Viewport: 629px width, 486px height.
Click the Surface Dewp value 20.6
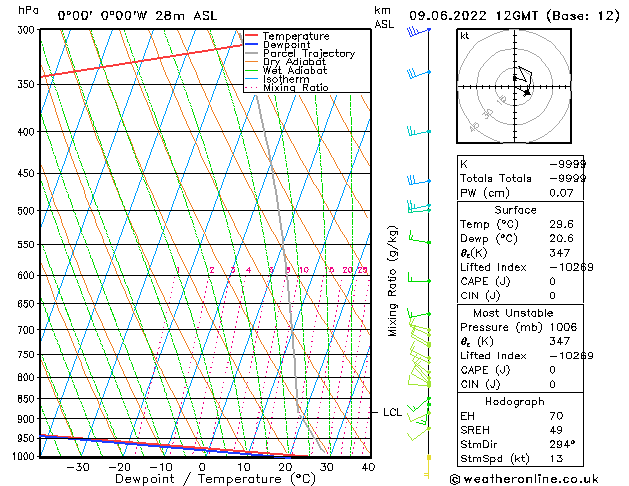coord(561,239)
